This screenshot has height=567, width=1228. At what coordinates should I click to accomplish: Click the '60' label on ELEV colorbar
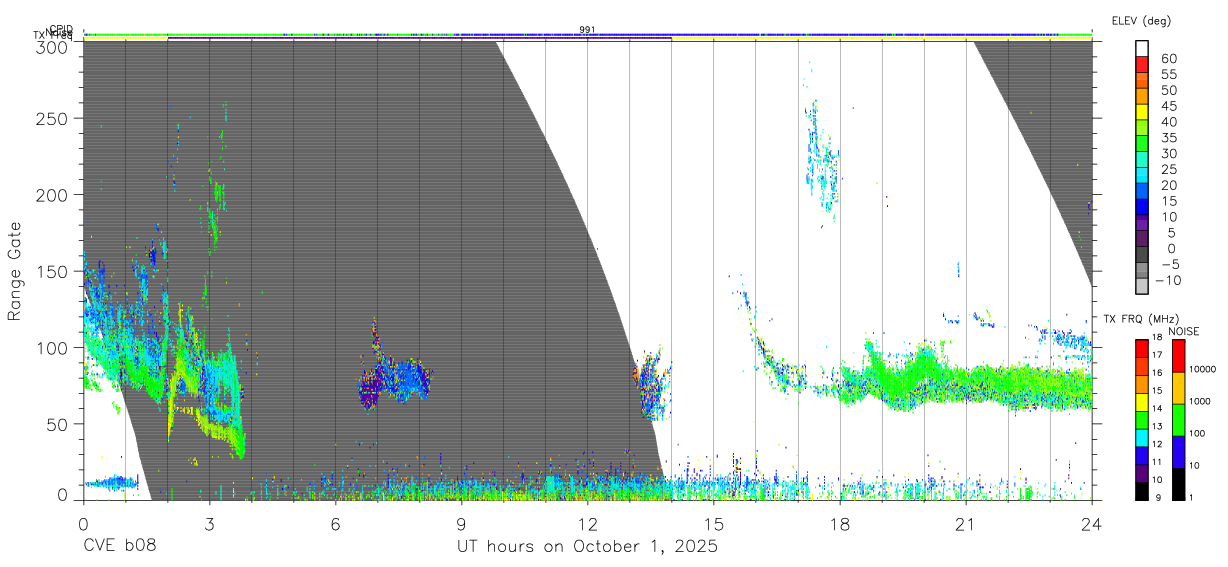click(x=1168, y=58)
